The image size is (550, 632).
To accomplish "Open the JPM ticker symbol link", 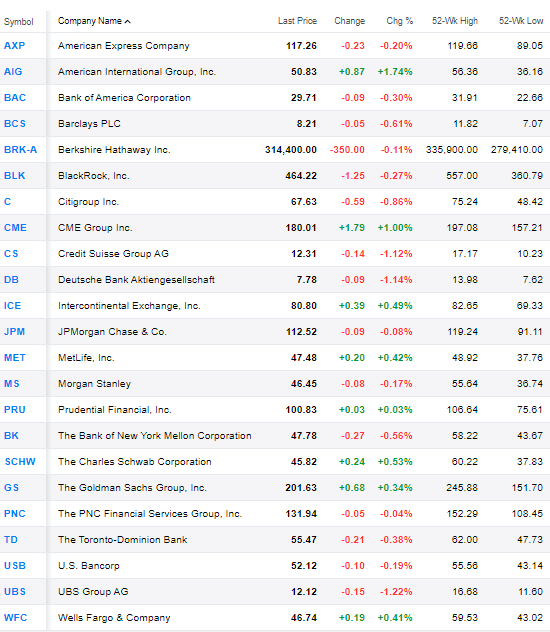I will click(15, 332).
